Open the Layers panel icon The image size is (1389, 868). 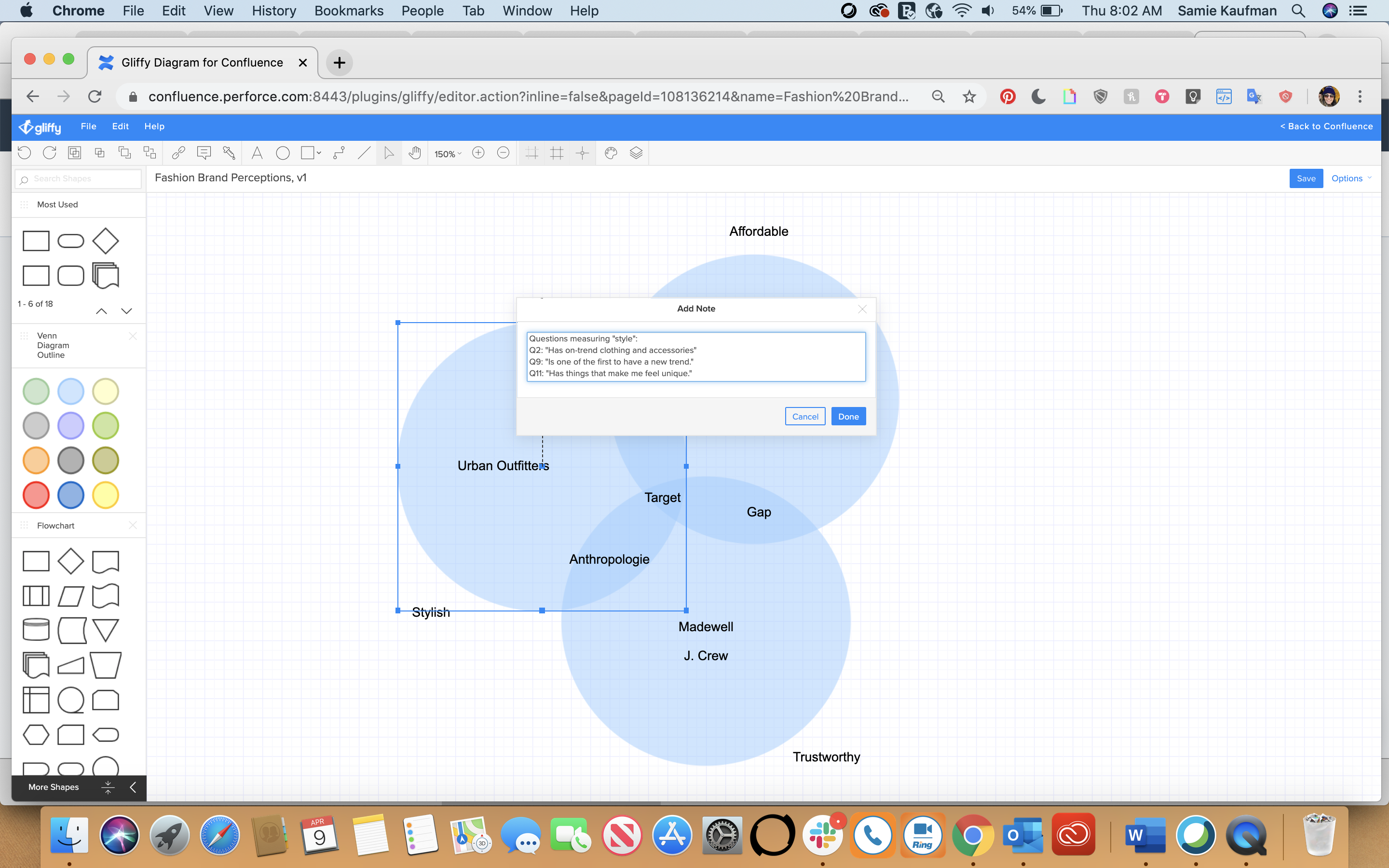pos(636,153)
